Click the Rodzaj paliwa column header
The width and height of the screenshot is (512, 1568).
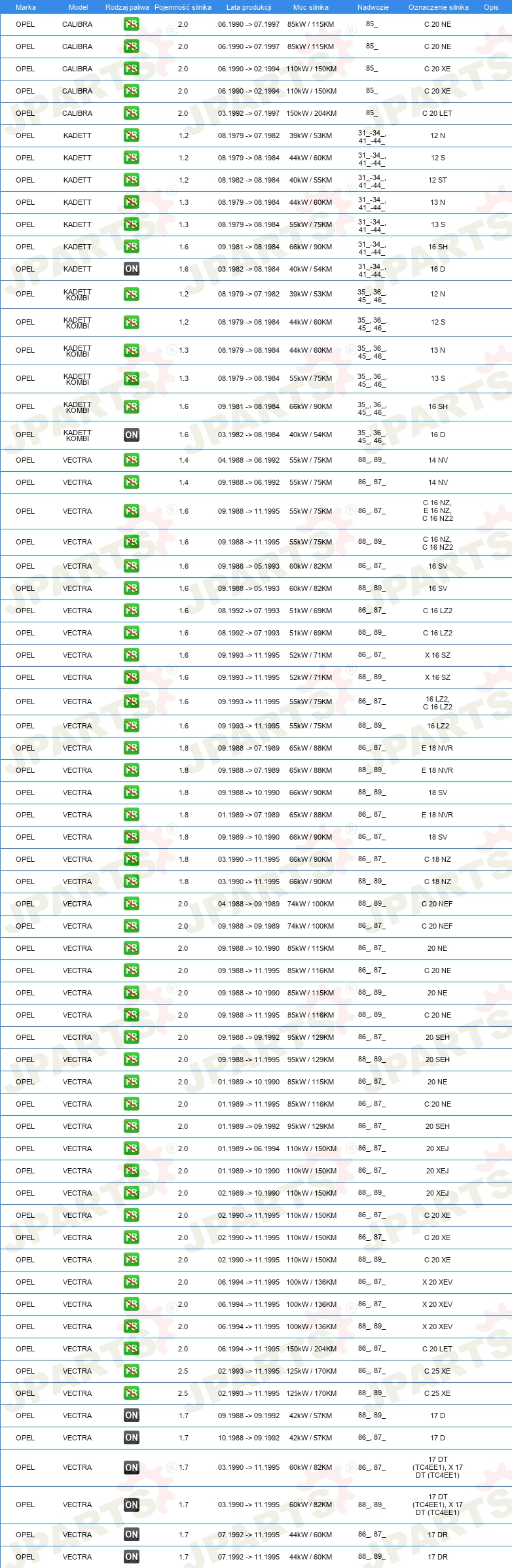[127, 7]
